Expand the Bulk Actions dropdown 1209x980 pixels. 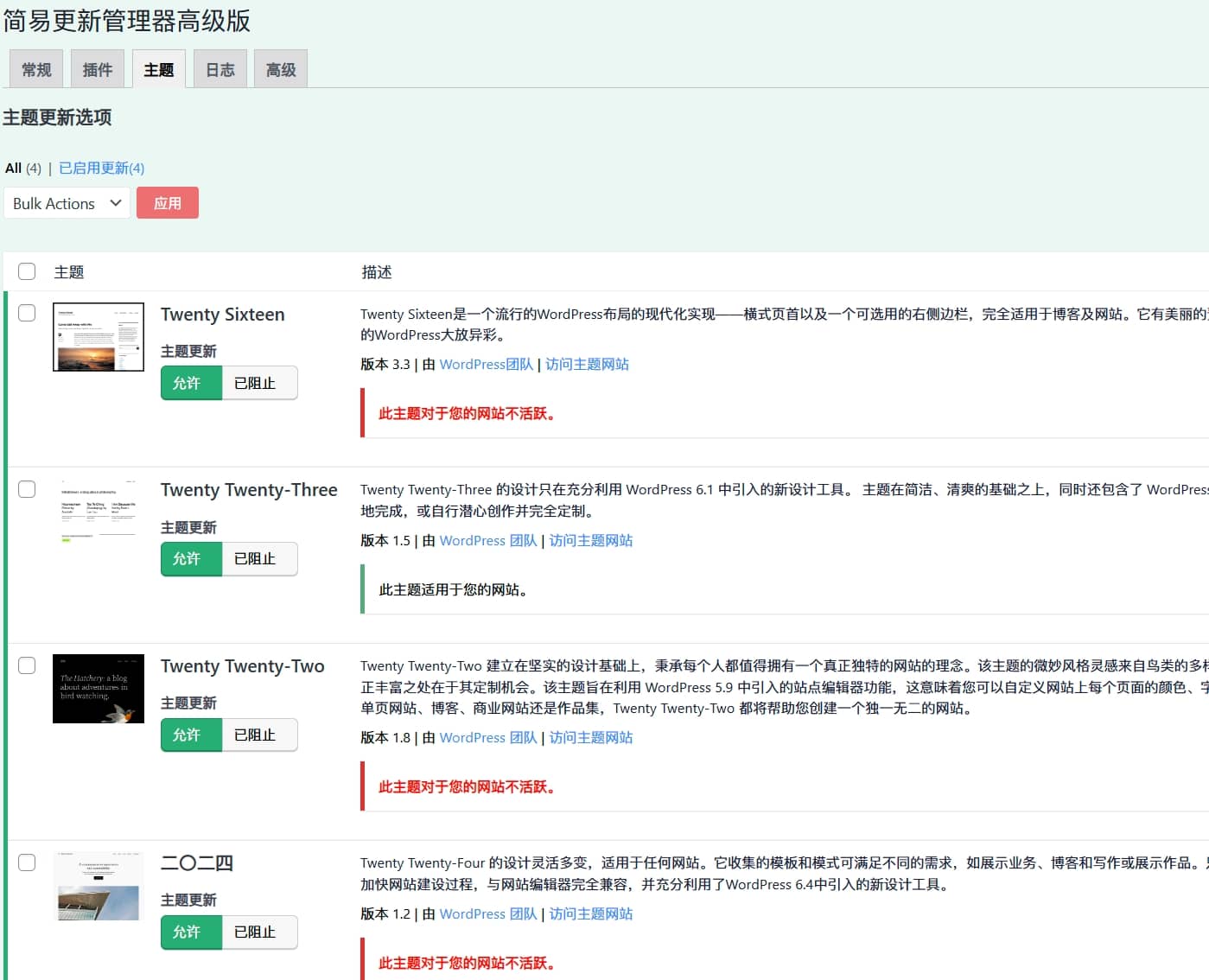click(x=67, y=203)
